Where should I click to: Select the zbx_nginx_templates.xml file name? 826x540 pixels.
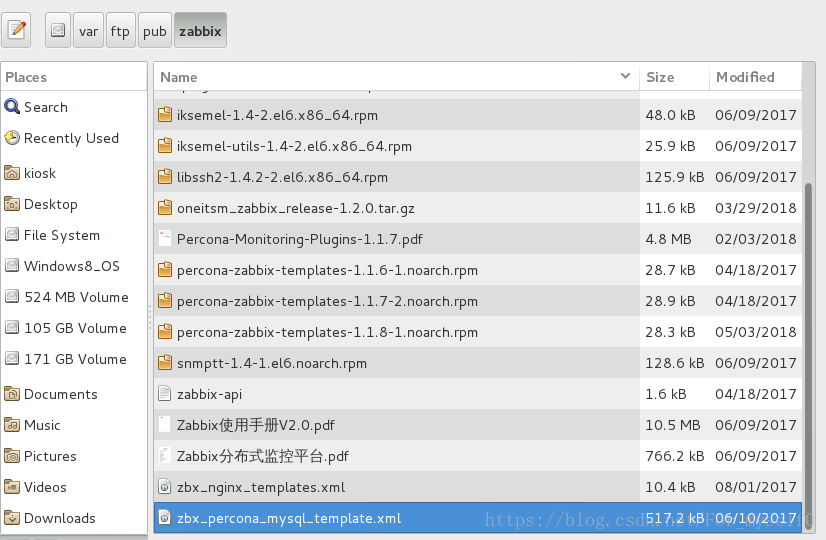[261, 487]
